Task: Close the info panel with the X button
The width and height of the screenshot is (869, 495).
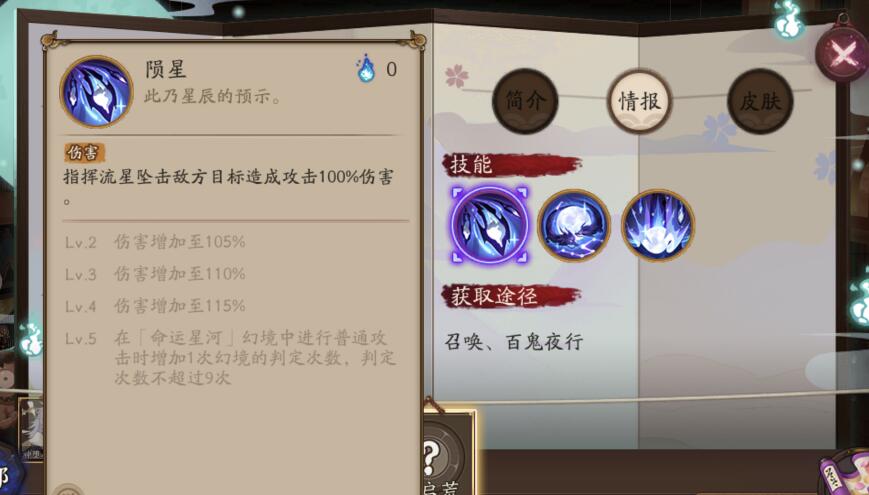Action: (x=841, y=54)
